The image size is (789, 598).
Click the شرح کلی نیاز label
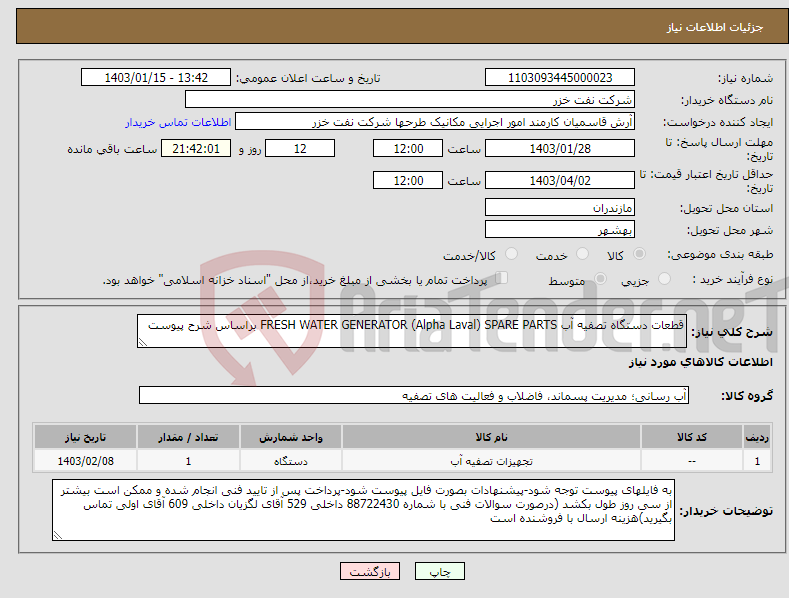click(732, 332)
